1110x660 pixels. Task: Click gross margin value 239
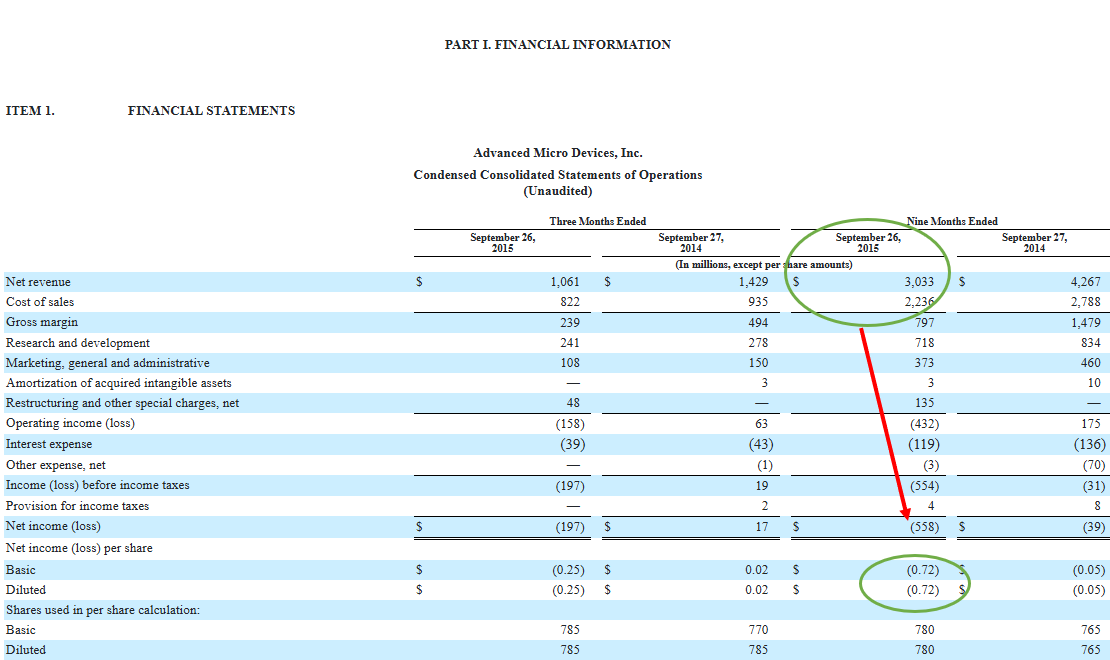click(570, 323)
